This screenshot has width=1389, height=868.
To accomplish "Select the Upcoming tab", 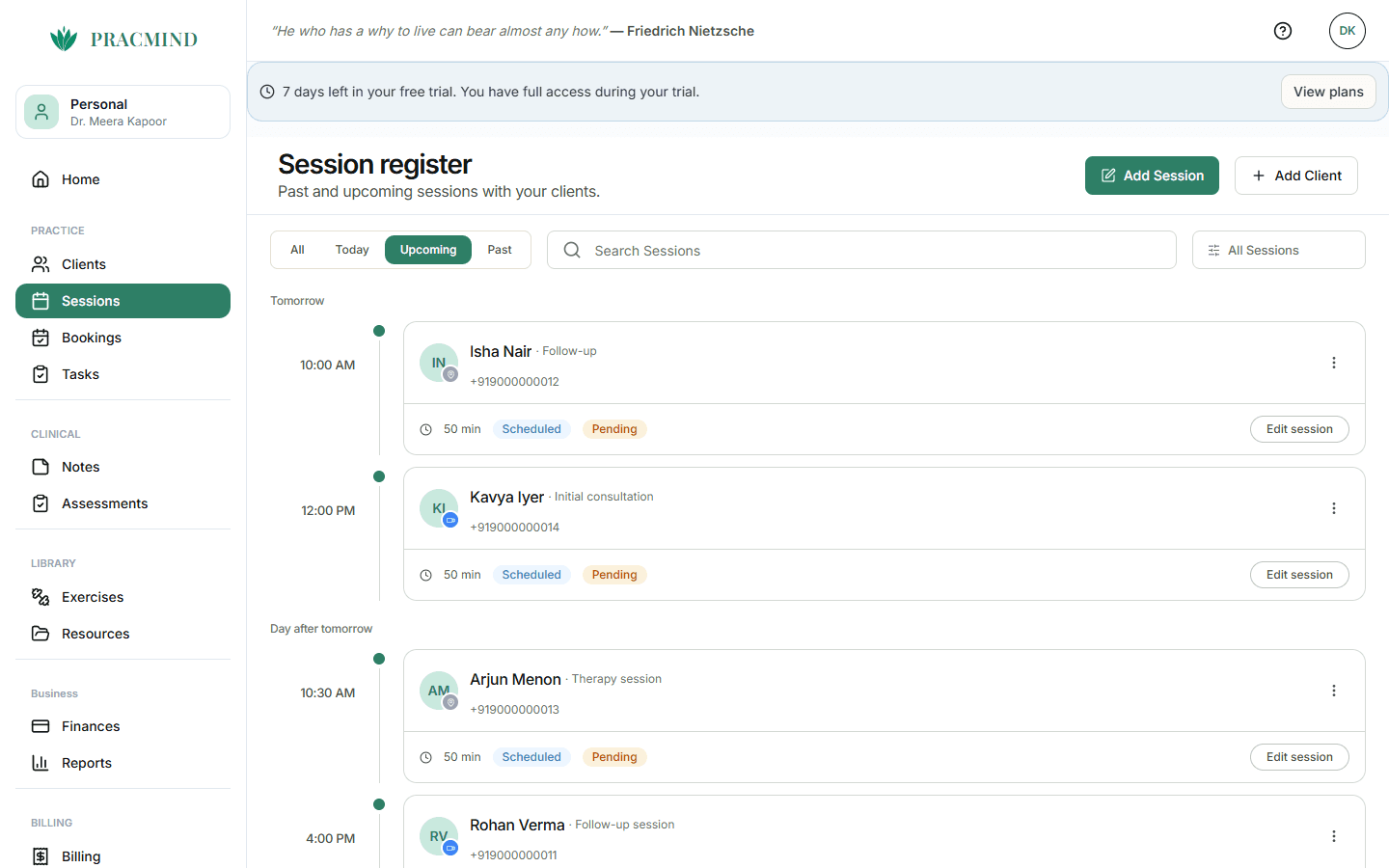I will (428, 250).
